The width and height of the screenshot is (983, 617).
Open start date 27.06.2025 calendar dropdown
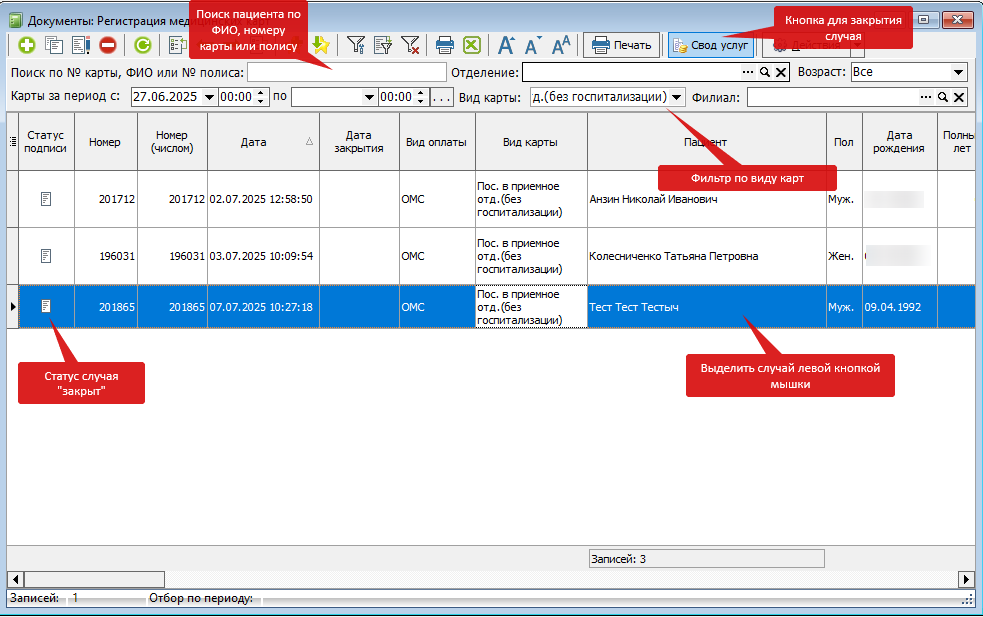tap(209, 97)
